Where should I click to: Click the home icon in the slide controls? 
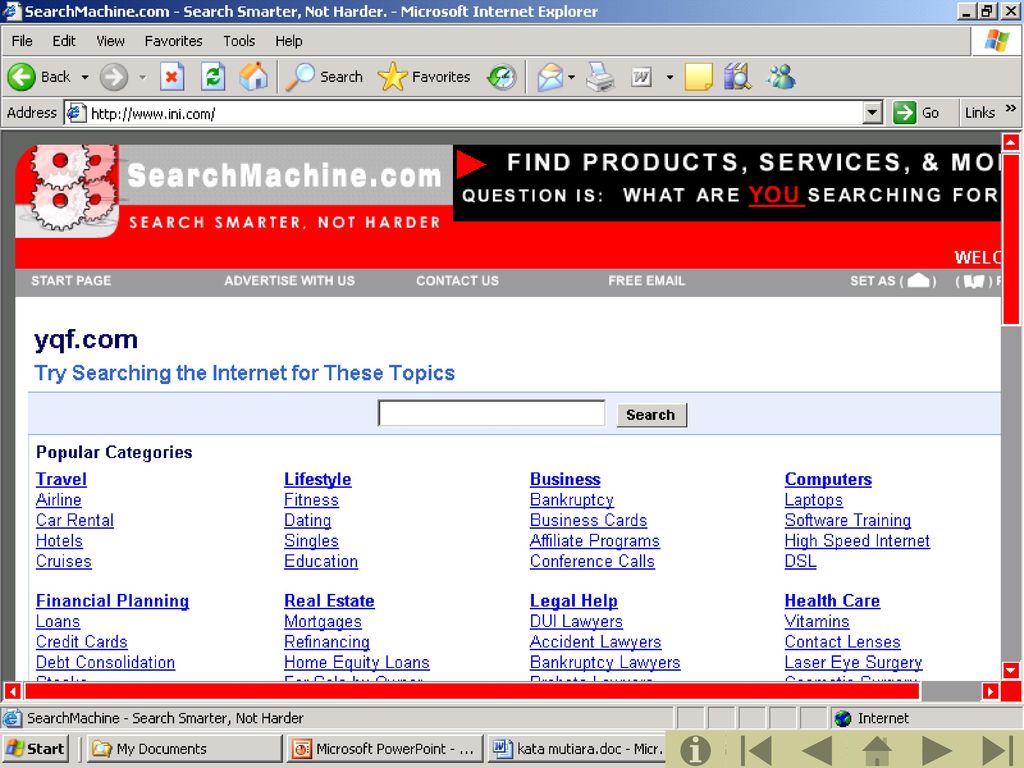pos(876,750)
